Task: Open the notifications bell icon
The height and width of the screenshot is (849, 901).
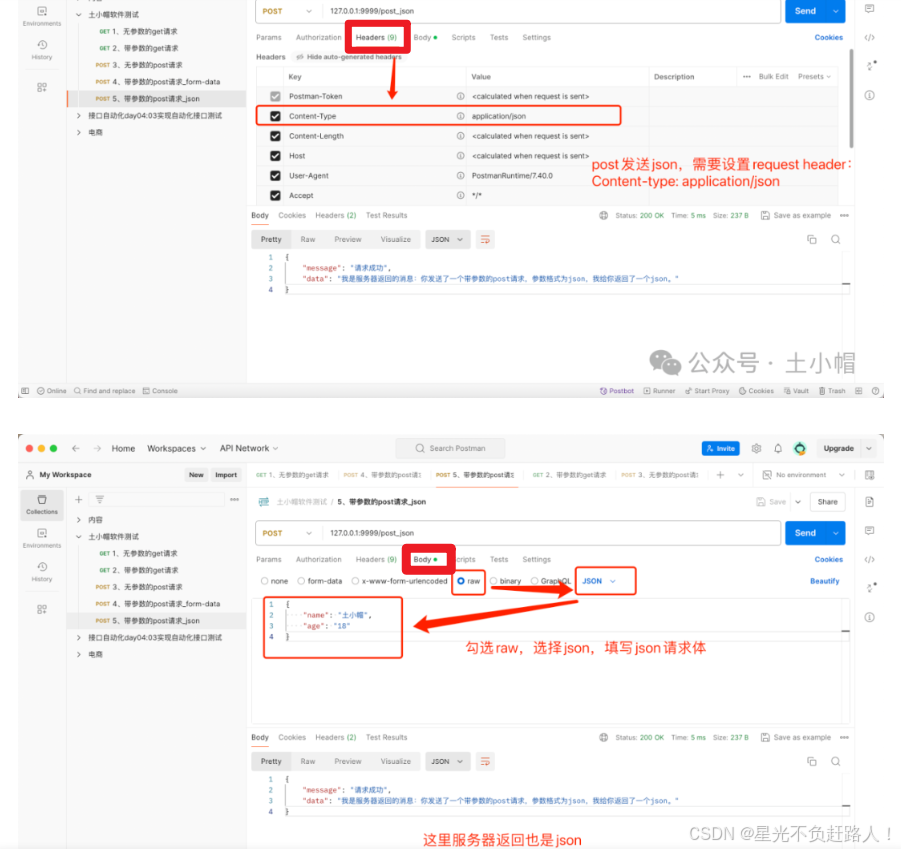Action: click(x=778, y=449)
